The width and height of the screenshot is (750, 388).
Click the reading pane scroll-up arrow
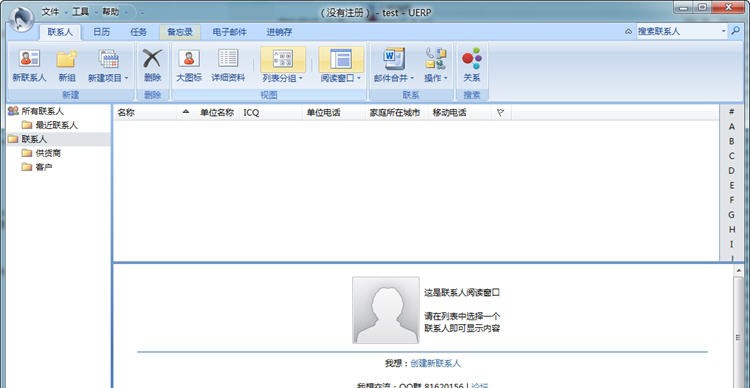pyautogui.click(x=739, y=271)
